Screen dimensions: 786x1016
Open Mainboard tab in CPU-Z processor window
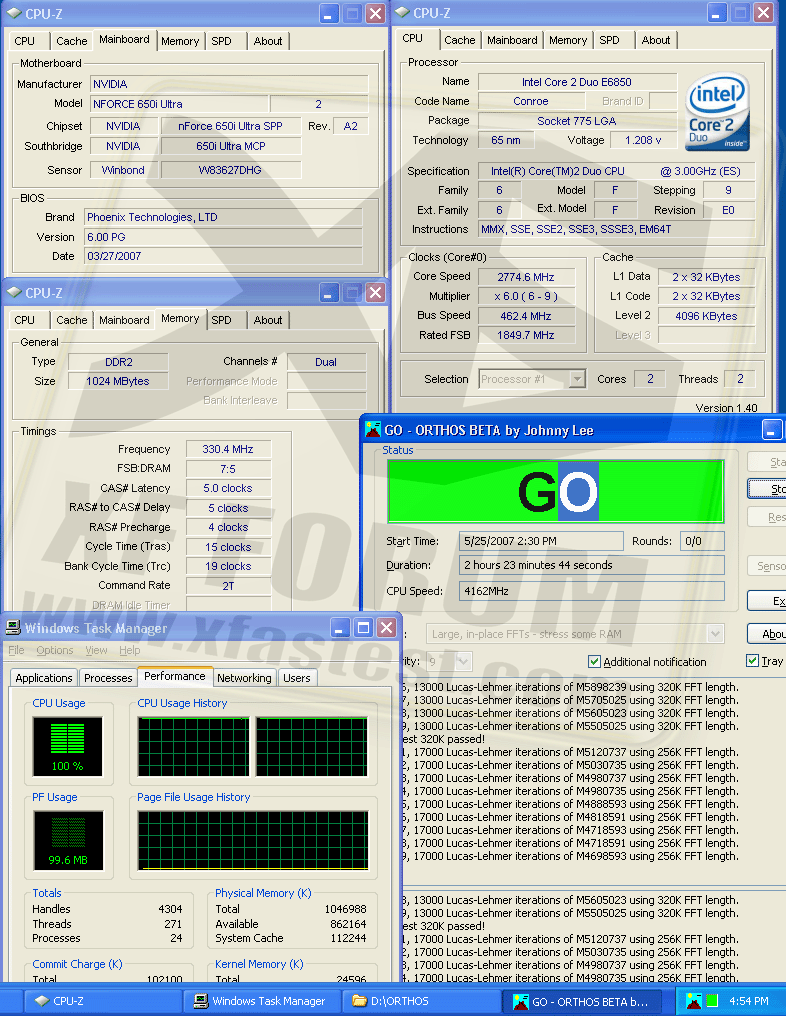click(x=512, y=40)
